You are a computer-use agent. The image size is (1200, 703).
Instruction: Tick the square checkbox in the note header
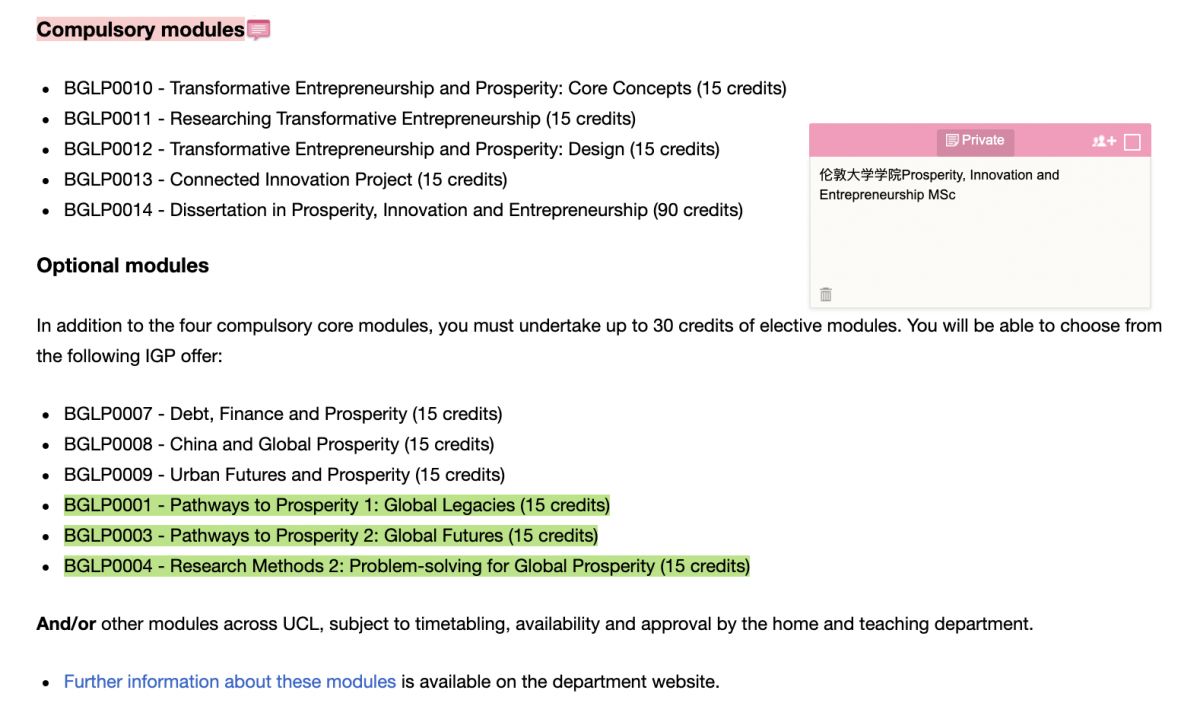tap(1132, 142)
